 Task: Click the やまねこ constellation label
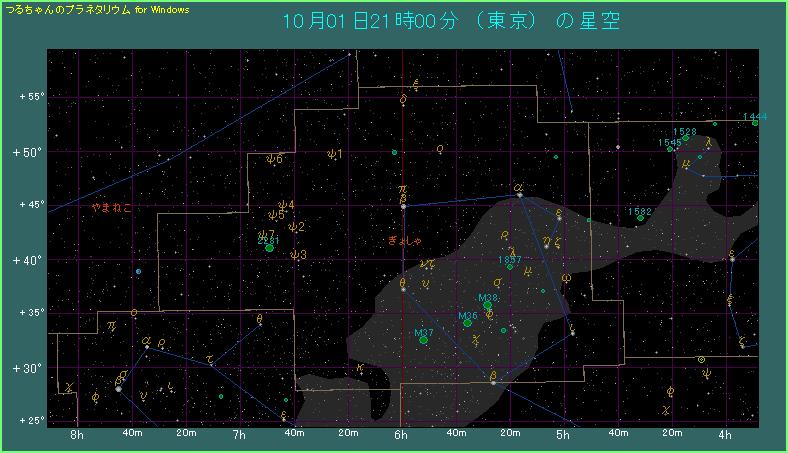[x=110, y=208]
